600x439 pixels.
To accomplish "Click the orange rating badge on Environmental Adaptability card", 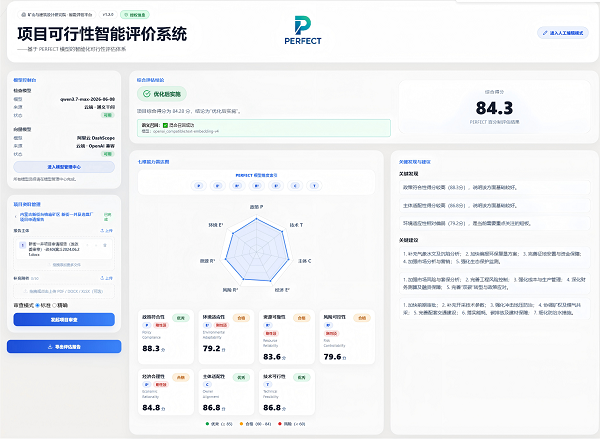I will [241, 318].
